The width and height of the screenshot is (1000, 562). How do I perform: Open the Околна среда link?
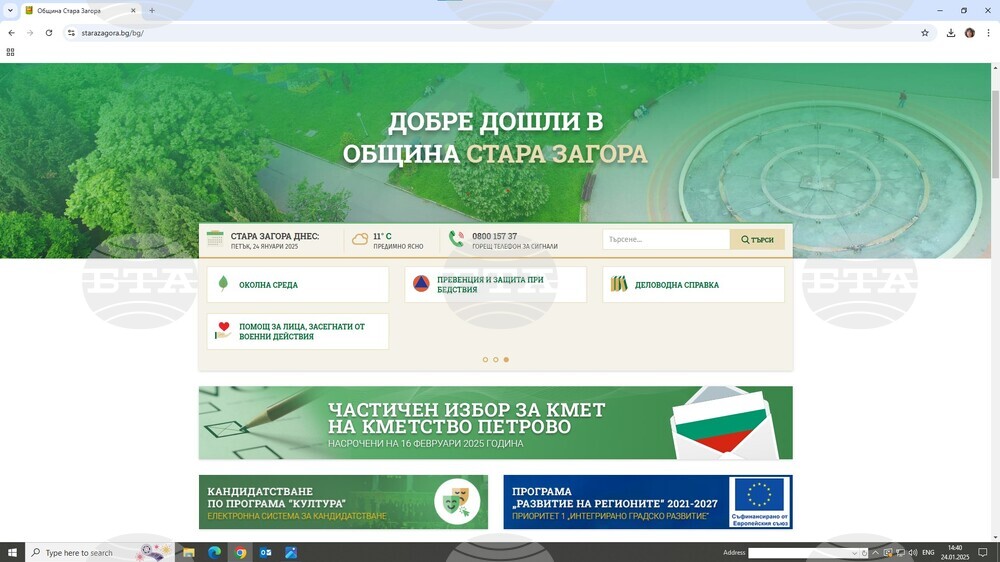268,285
